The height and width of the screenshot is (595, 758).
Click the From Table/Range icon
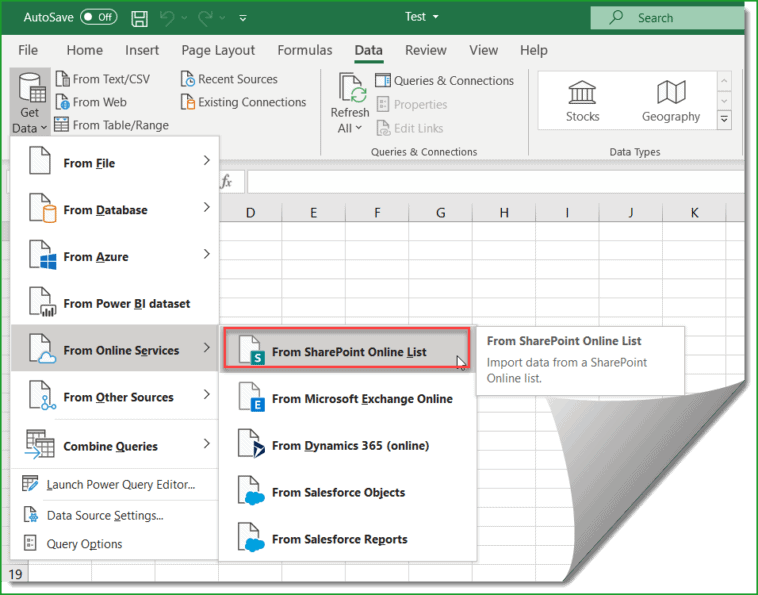(x=61, y=125)
